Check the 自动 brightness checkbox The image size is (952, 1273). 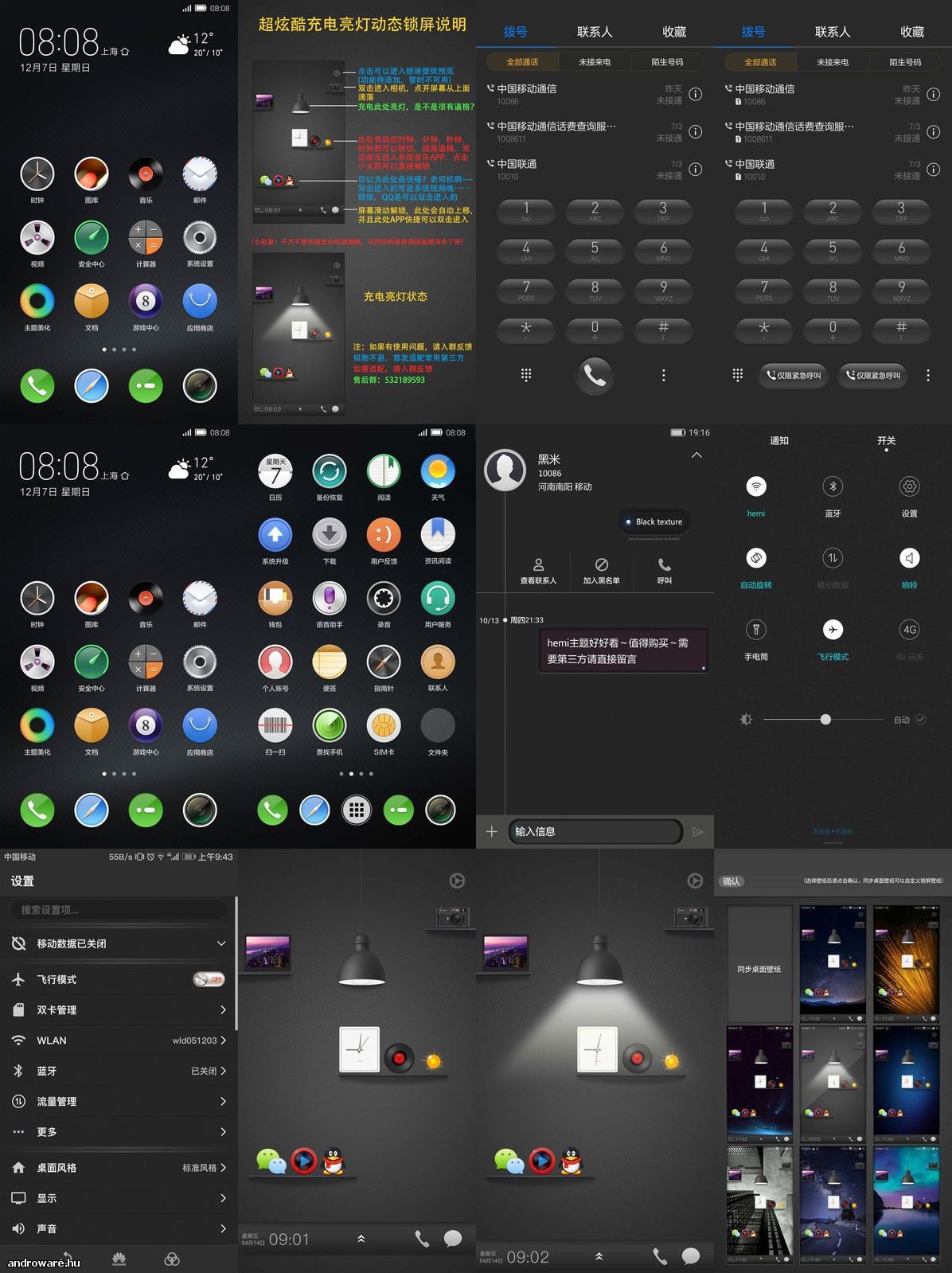[x=921, y=719]
